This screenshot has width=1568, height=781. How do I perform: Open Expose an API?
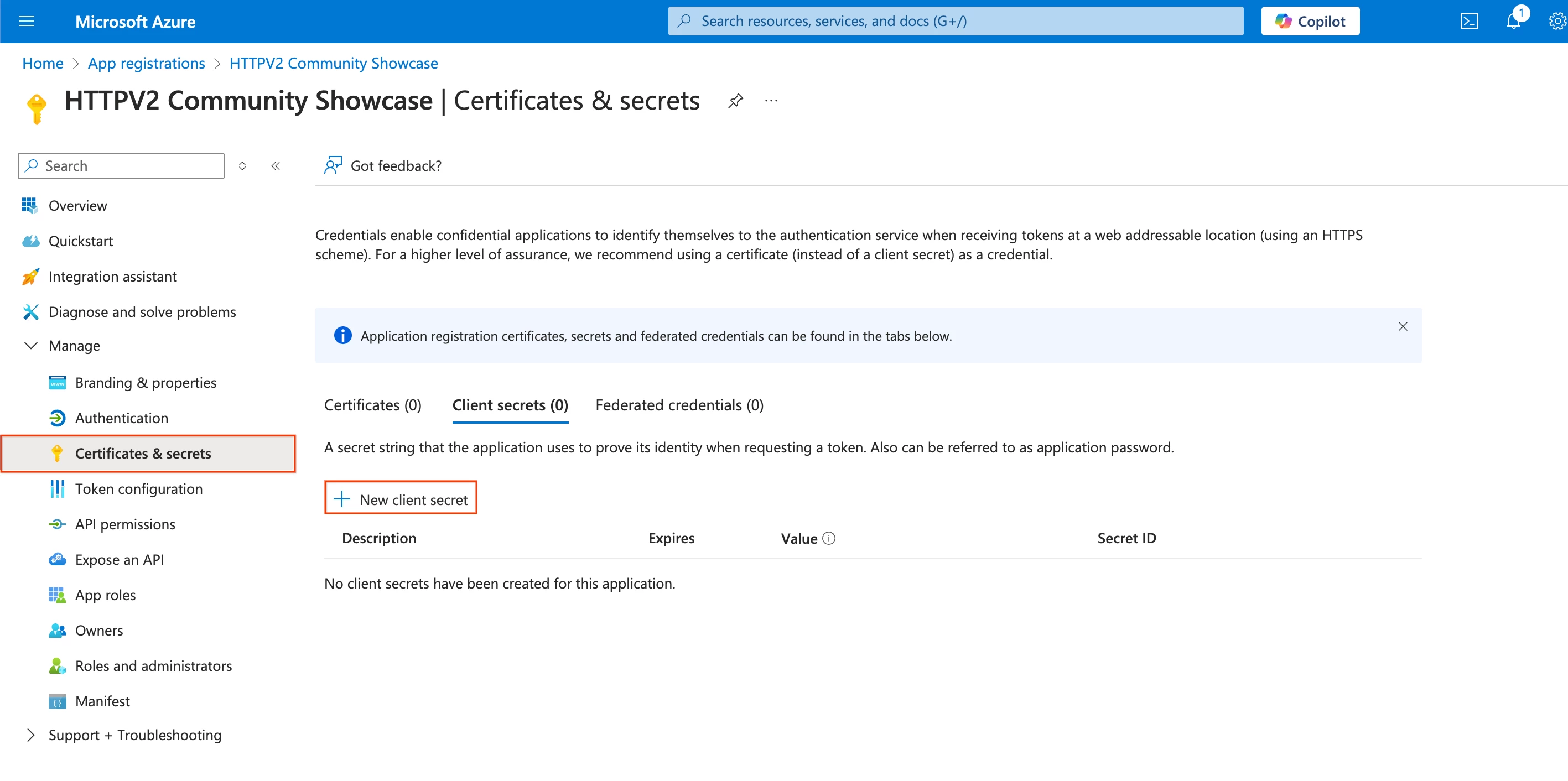pos(120,559)
